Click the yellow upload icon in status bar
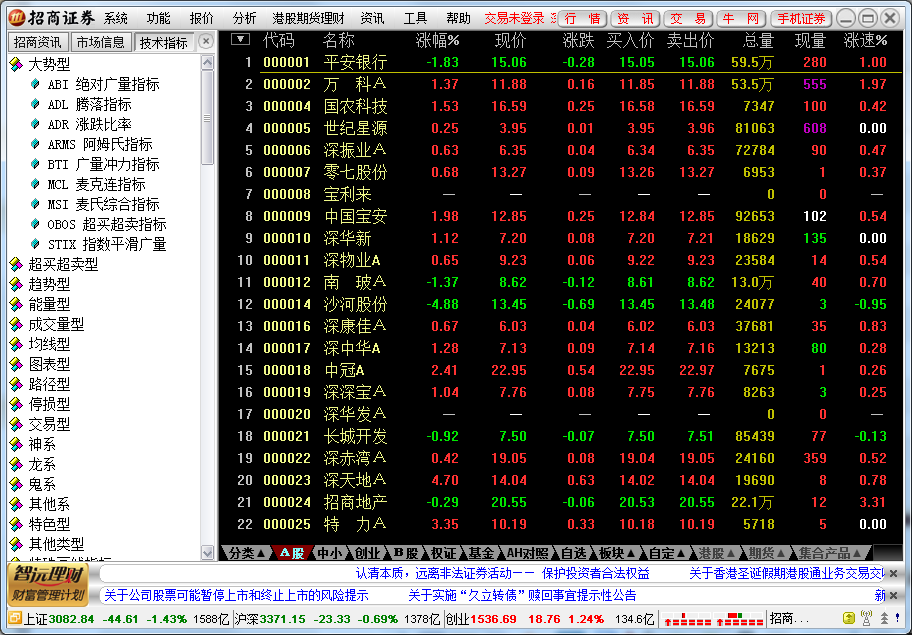Viewport: 912px width, 635px height. [x=849, y=619]
